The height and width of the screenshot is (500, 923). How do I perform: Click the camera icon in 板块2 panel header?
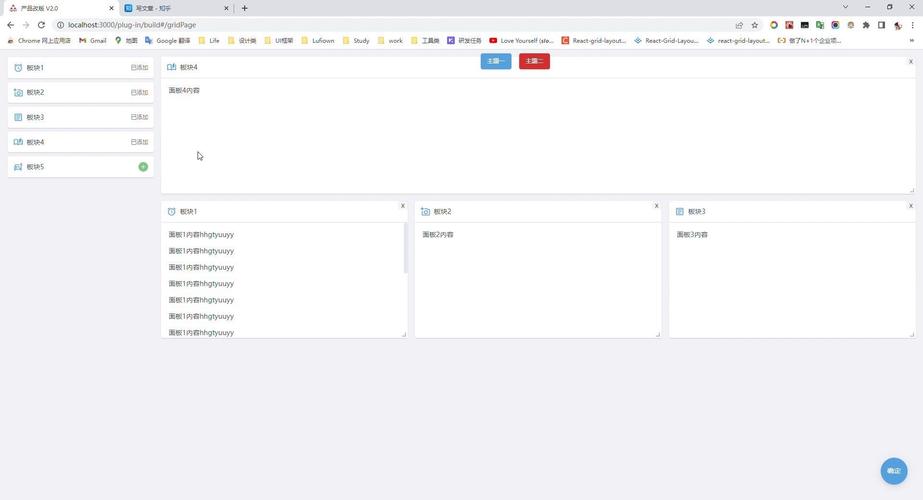pos(426,211)
